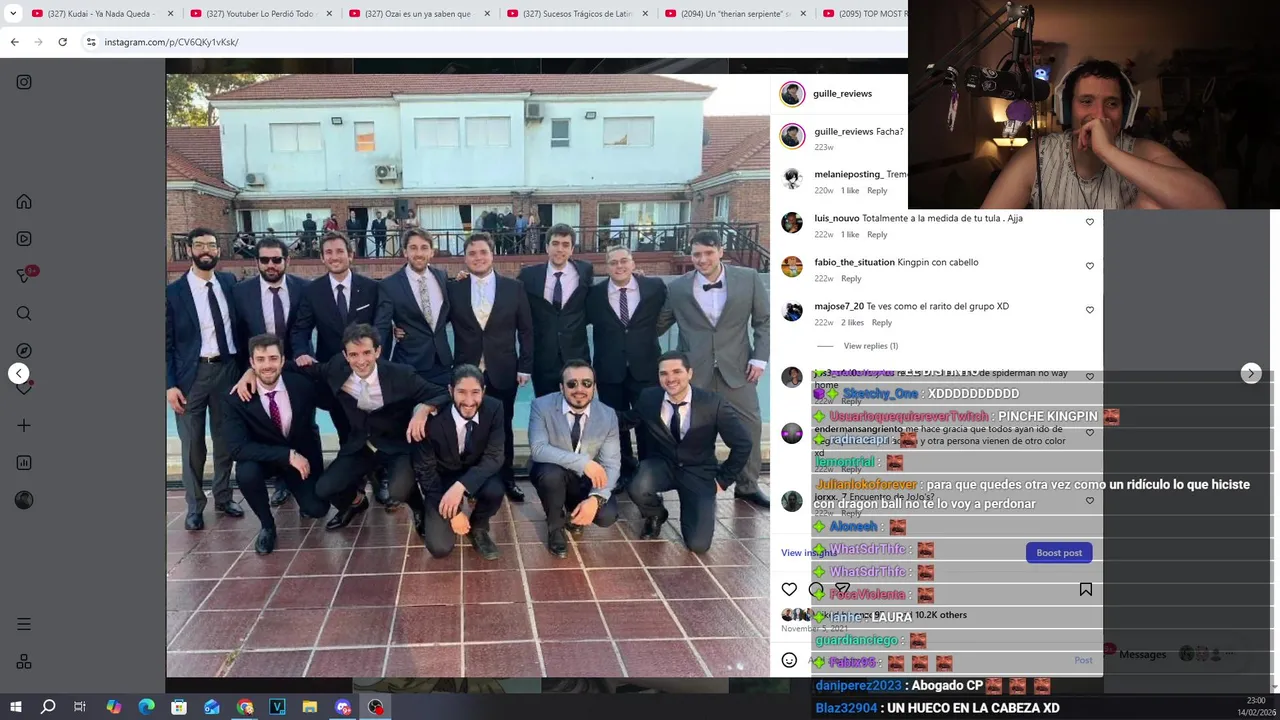Reply to melanieposting_'s comment

[877, 190]
